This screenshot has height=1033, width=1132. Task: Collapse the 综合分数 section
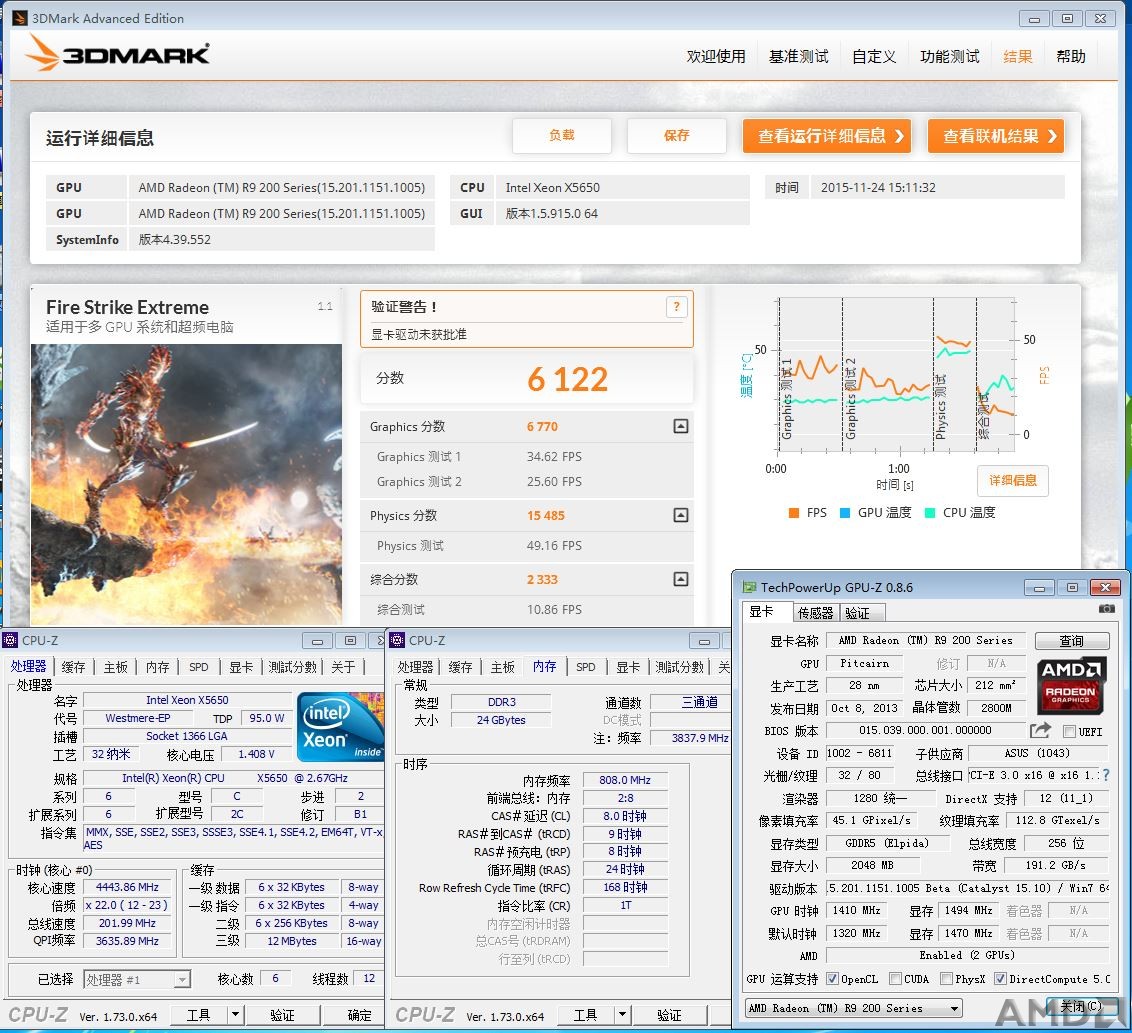(681, 579)
